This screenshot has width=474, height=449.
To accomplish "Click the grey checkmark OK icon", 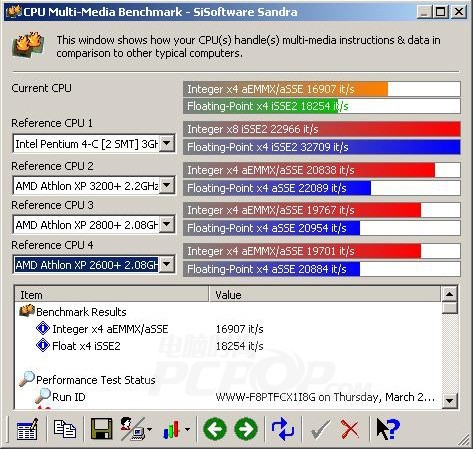I will coord(320,429).
